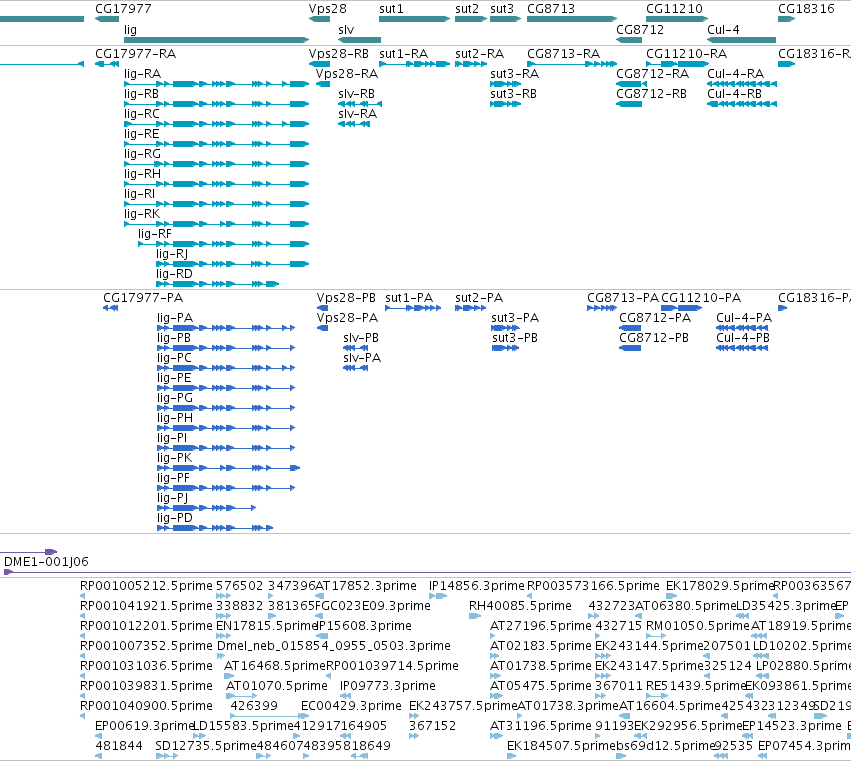Screen dimensions: 851x761
Task: Click EST SD12735.5prime
Action: pyautogui.click(x=206, y=746)
